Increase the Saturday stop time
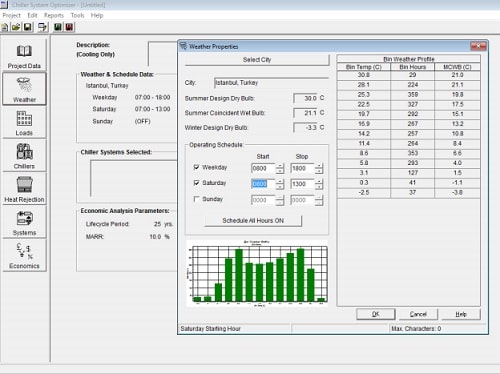This screenshot has width=500, height=374. tap(319, 181)
